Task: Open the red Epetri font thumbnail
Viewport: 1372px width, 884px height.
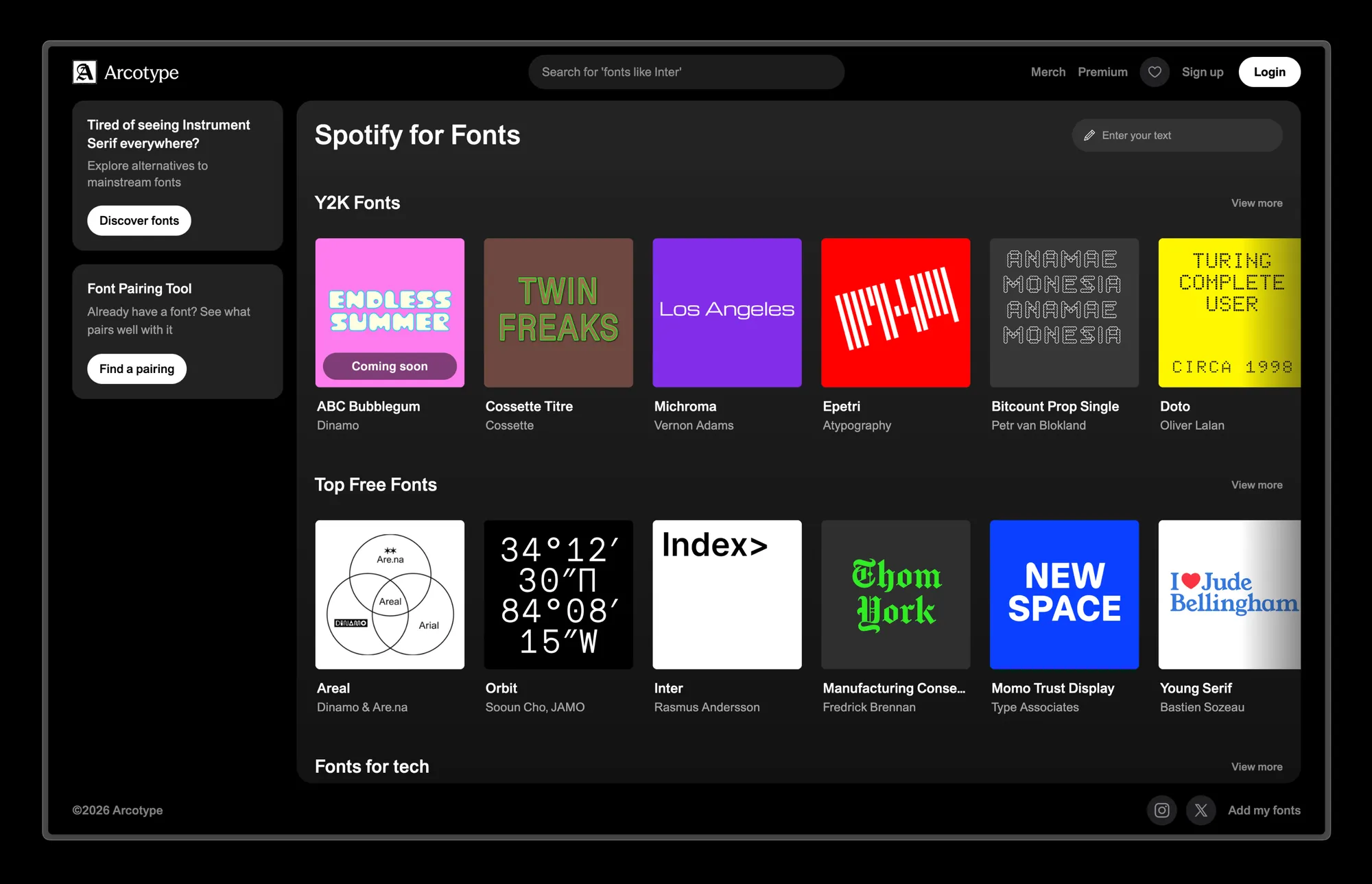Action: [896, 313]
